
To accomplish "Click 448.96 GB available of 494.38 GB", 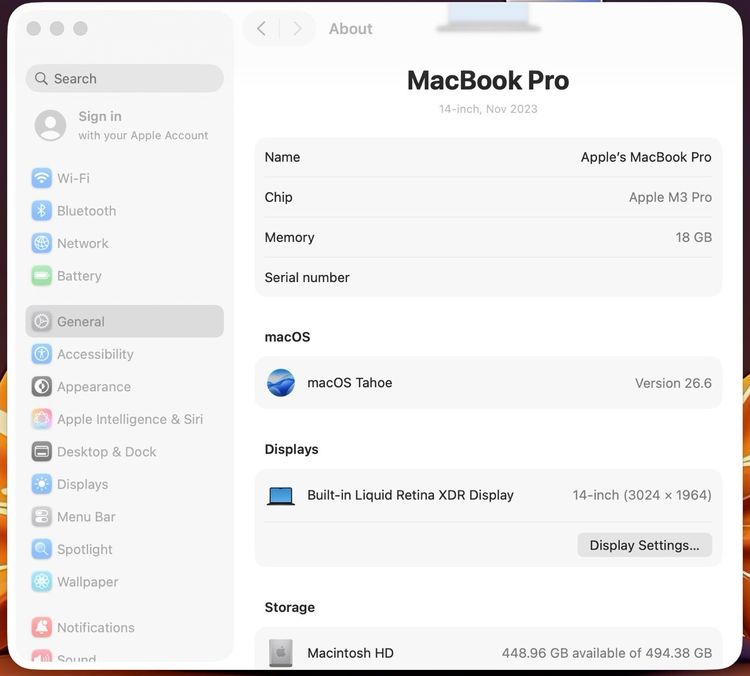I will coord(607,653).
